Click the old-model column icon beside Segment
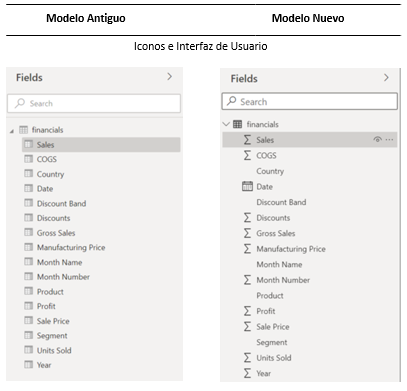 [x=29, y=335]
